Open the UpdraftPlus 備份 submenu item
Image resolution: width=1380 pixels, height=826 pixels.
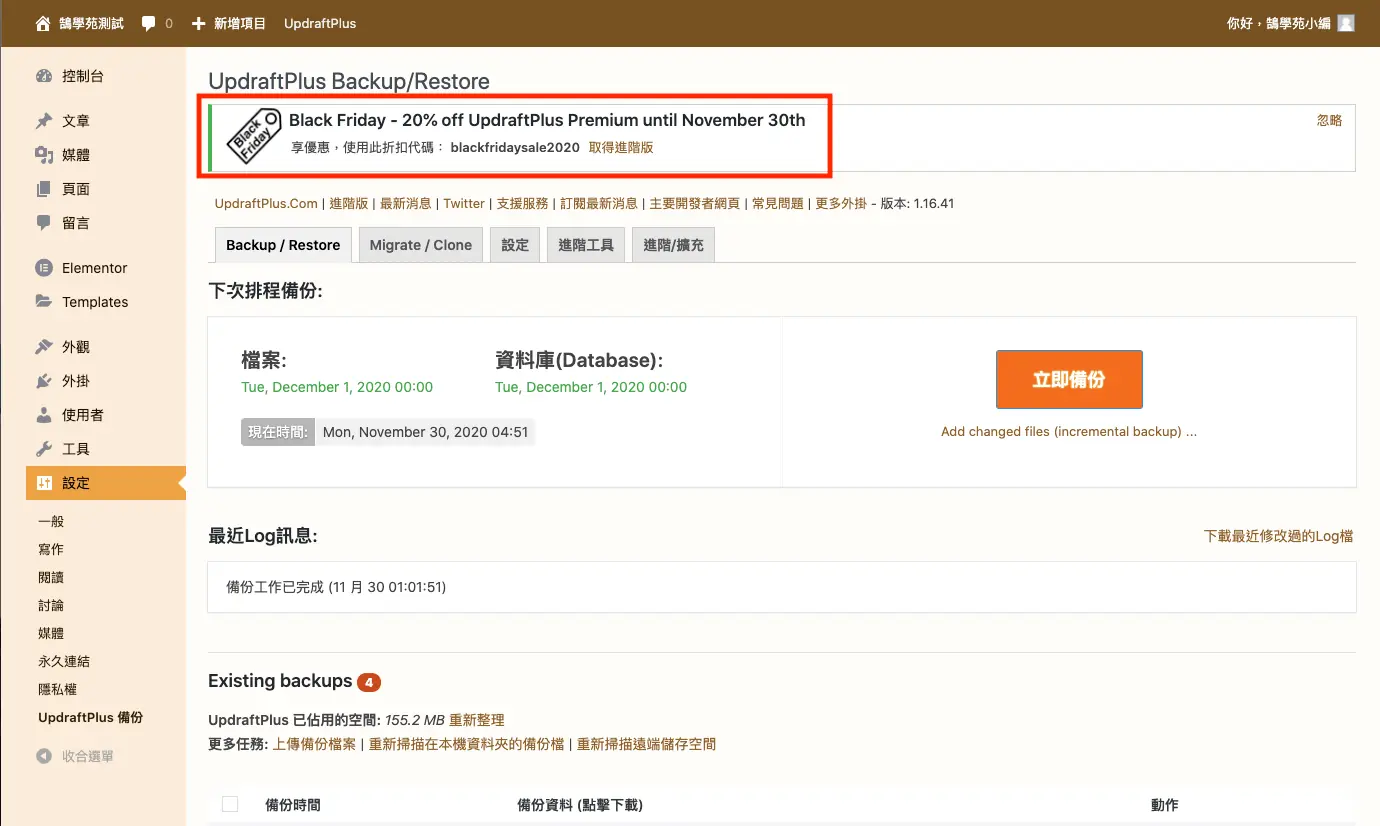91,717
